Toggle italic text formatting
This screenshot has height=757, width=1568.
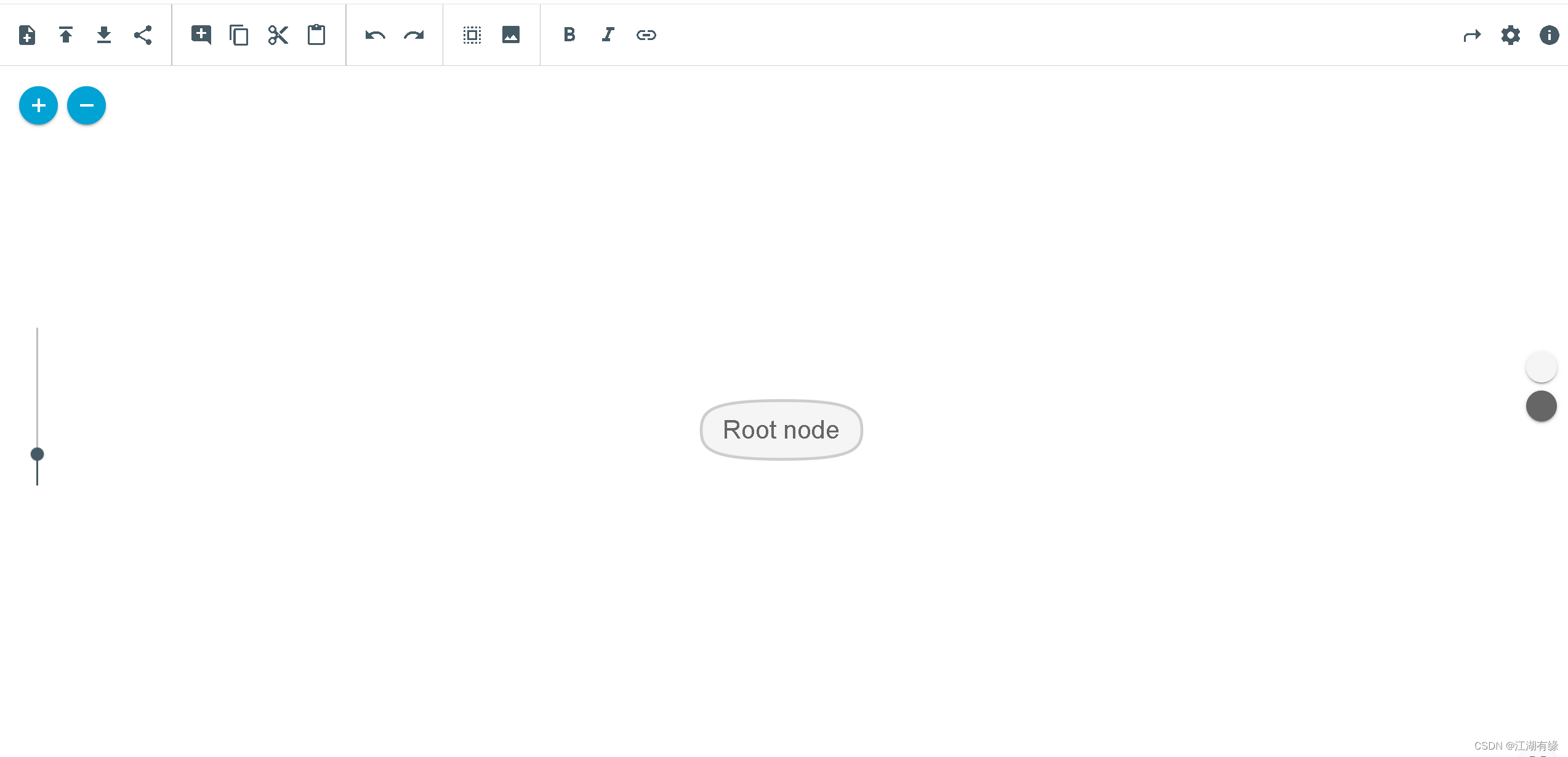tap(608, 35)
